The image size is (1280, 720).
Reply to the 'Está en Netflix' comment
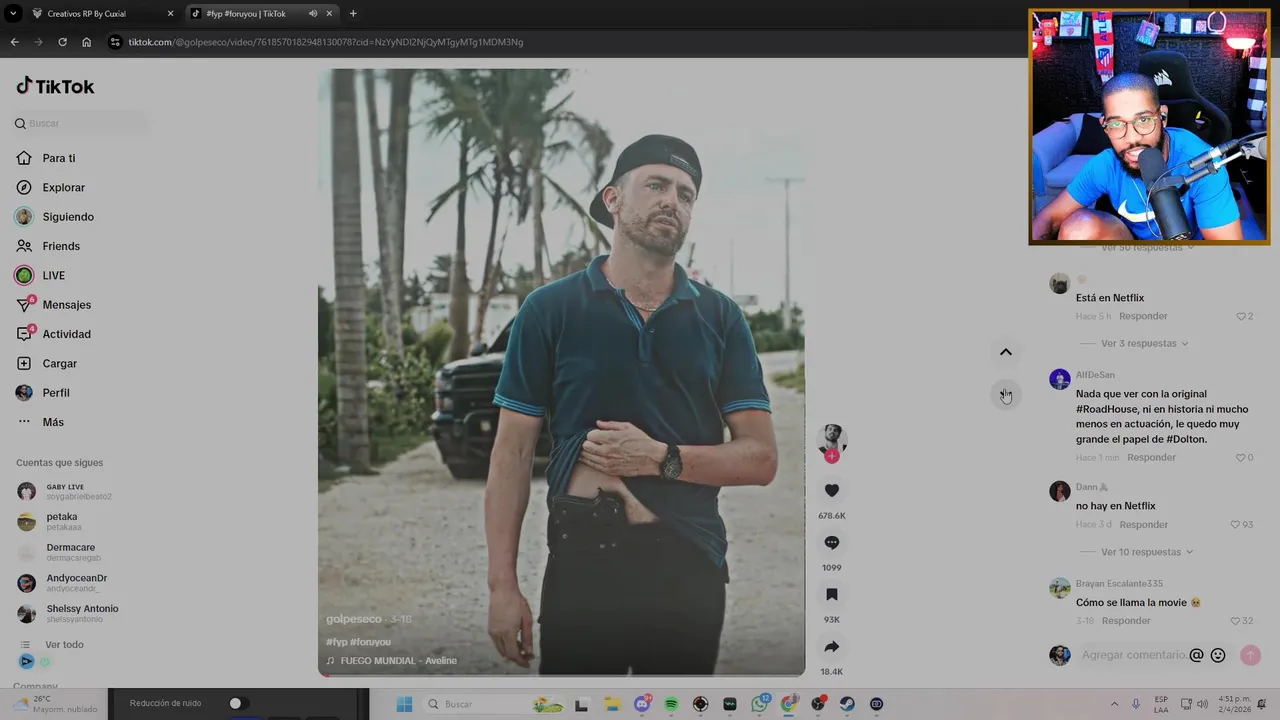[x=1143, y=316]
